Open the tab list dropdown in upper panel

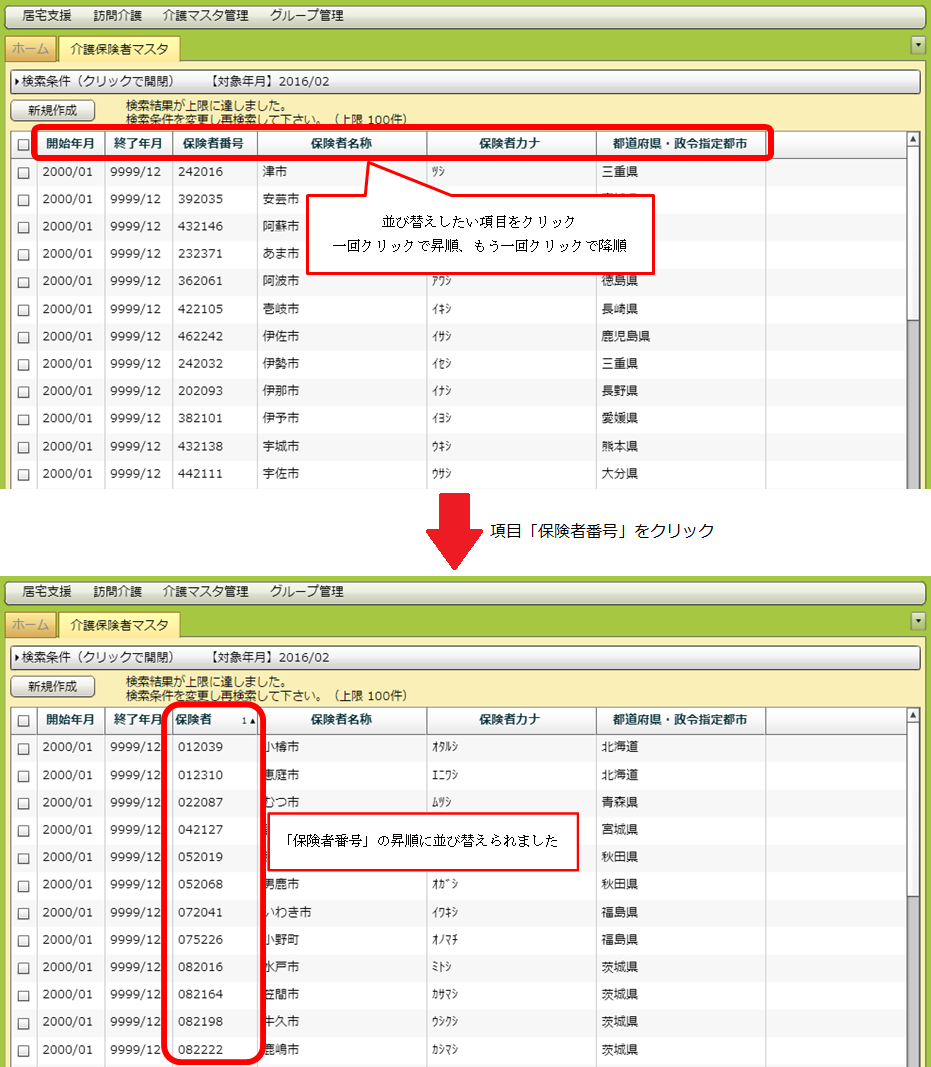coord(918,45)
